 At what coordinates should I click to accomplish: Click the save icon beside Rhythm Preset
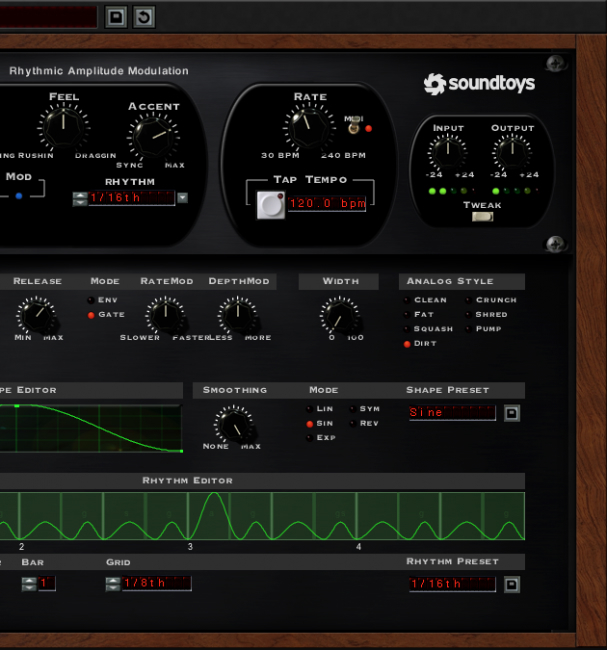click(x=512, y=585)
